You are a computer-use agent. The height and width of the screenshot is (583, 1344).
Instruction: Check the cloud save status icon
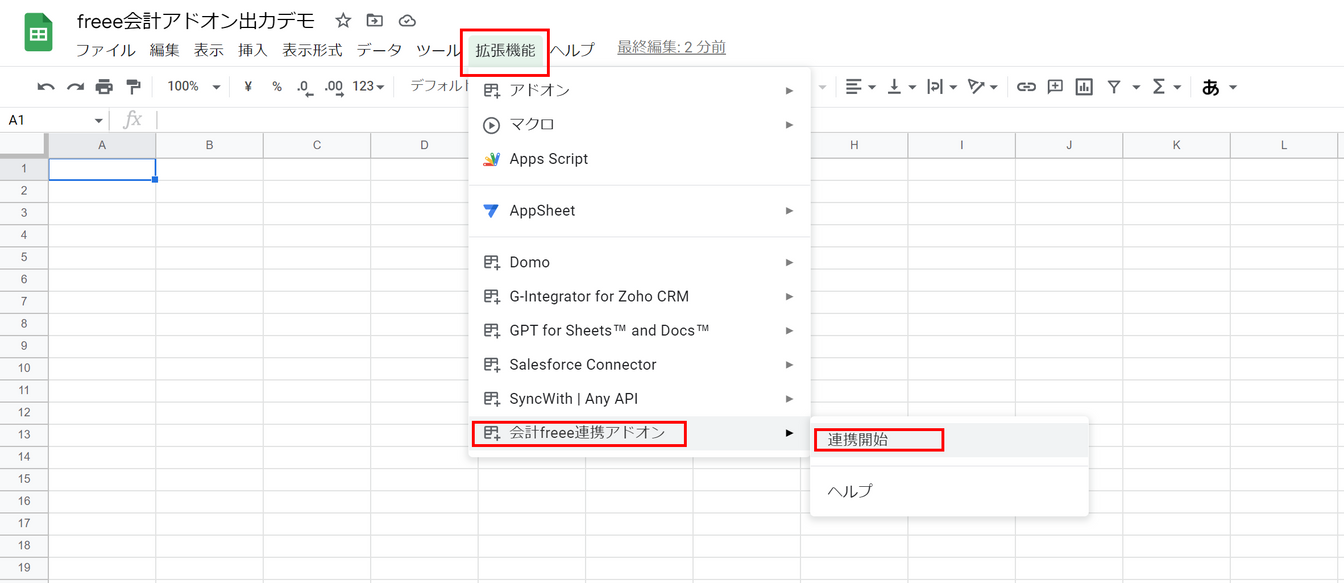[407, 21]
